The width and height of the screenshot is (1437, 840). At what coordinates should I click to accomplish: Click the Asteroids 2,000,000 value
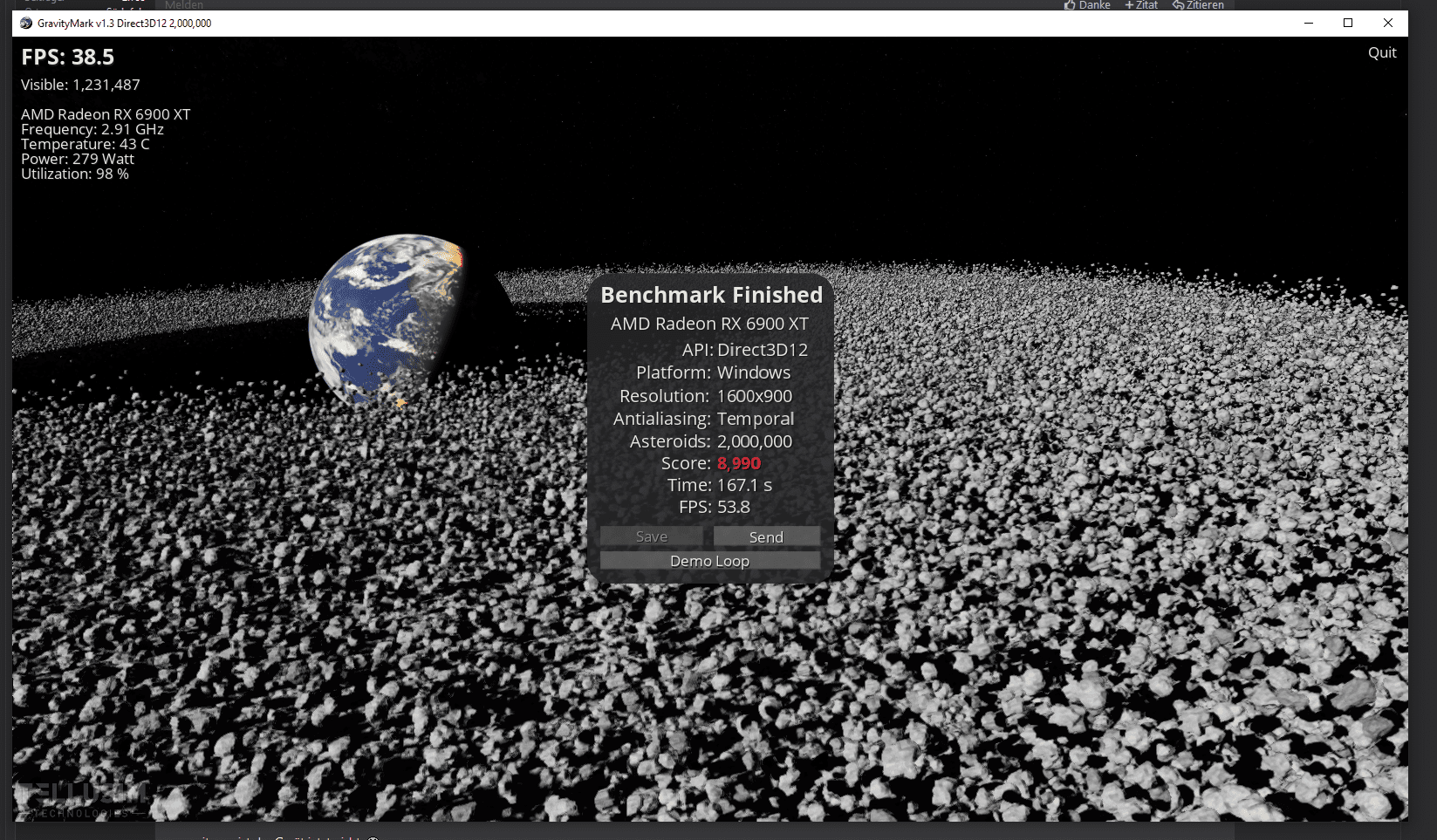pos(755,441)
